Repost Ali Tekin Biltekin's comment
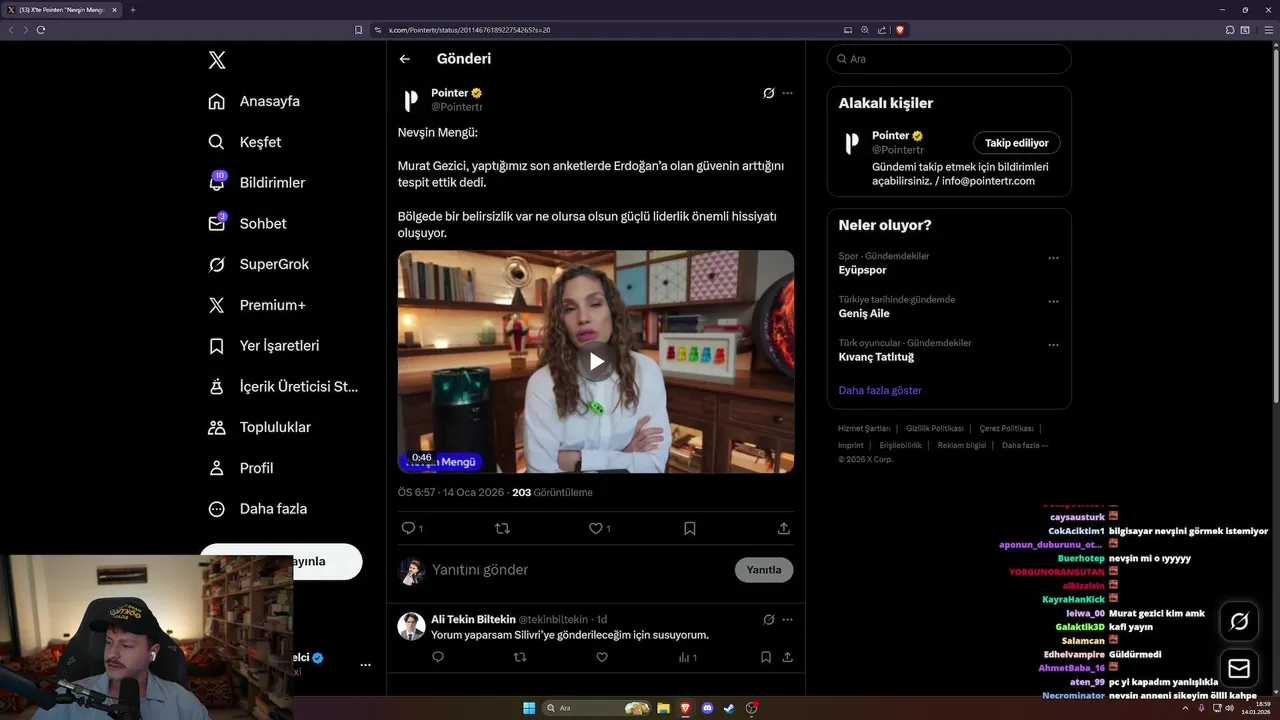This screenshot has height=720, width=1280. click(x=520, y=657)
